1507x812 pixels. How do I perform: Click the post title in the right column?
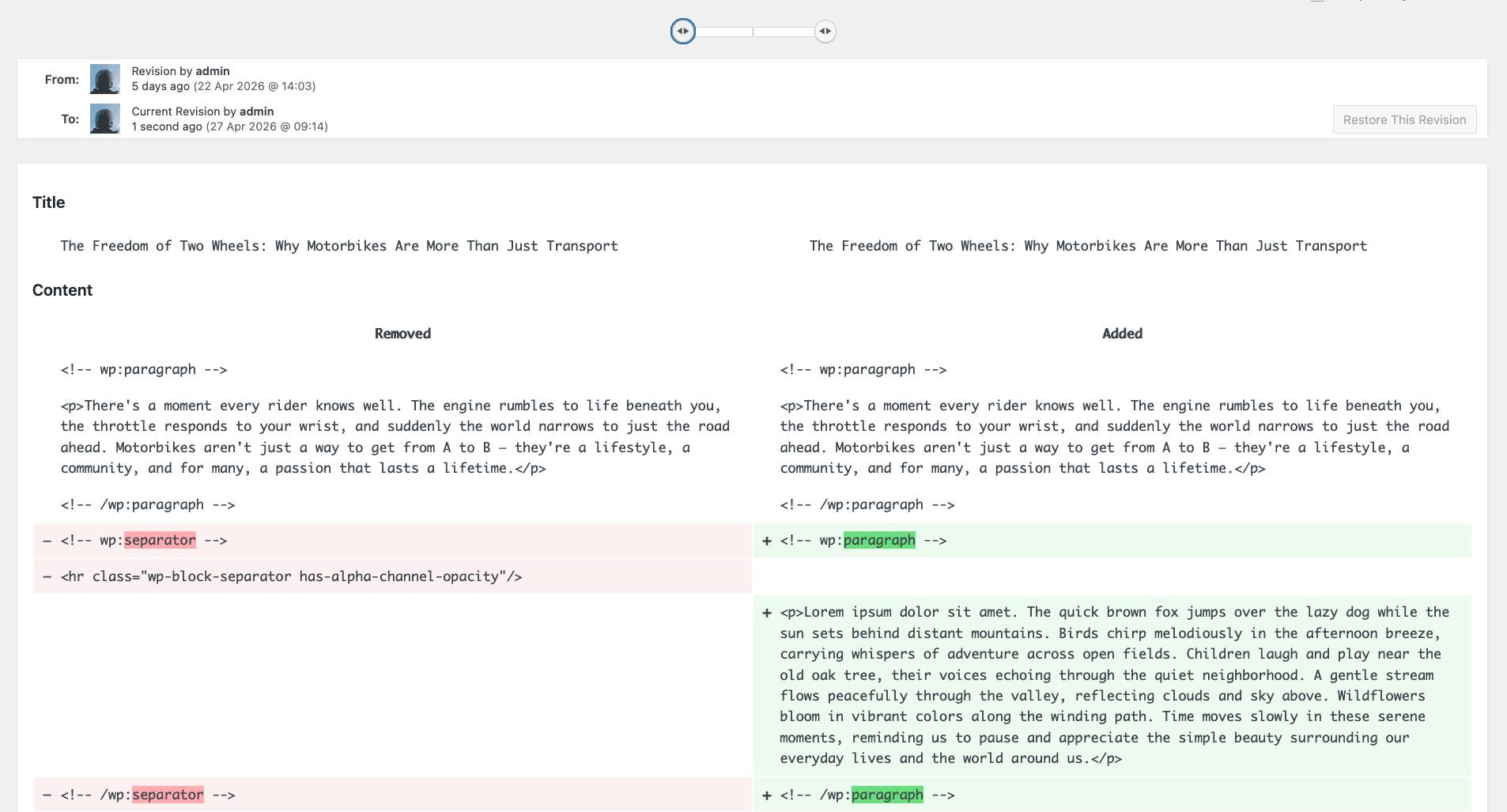tap(1088, 246)
